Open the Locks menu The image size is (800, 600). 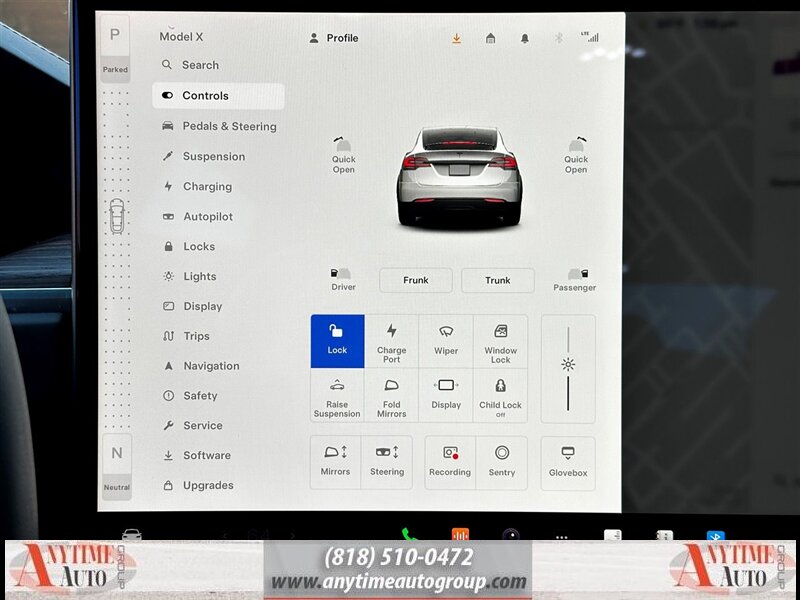[189, 246]
